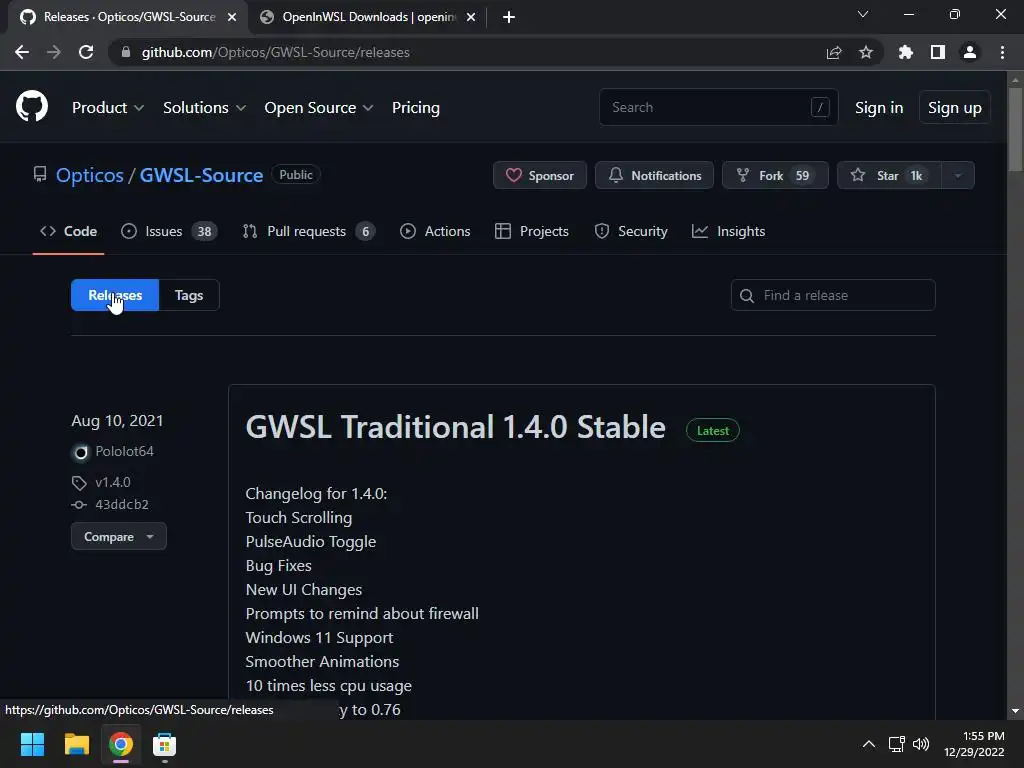
Task: Open the GWSL Traditional 1.4.0 Stable release
Action: click(x=455, y=427)
